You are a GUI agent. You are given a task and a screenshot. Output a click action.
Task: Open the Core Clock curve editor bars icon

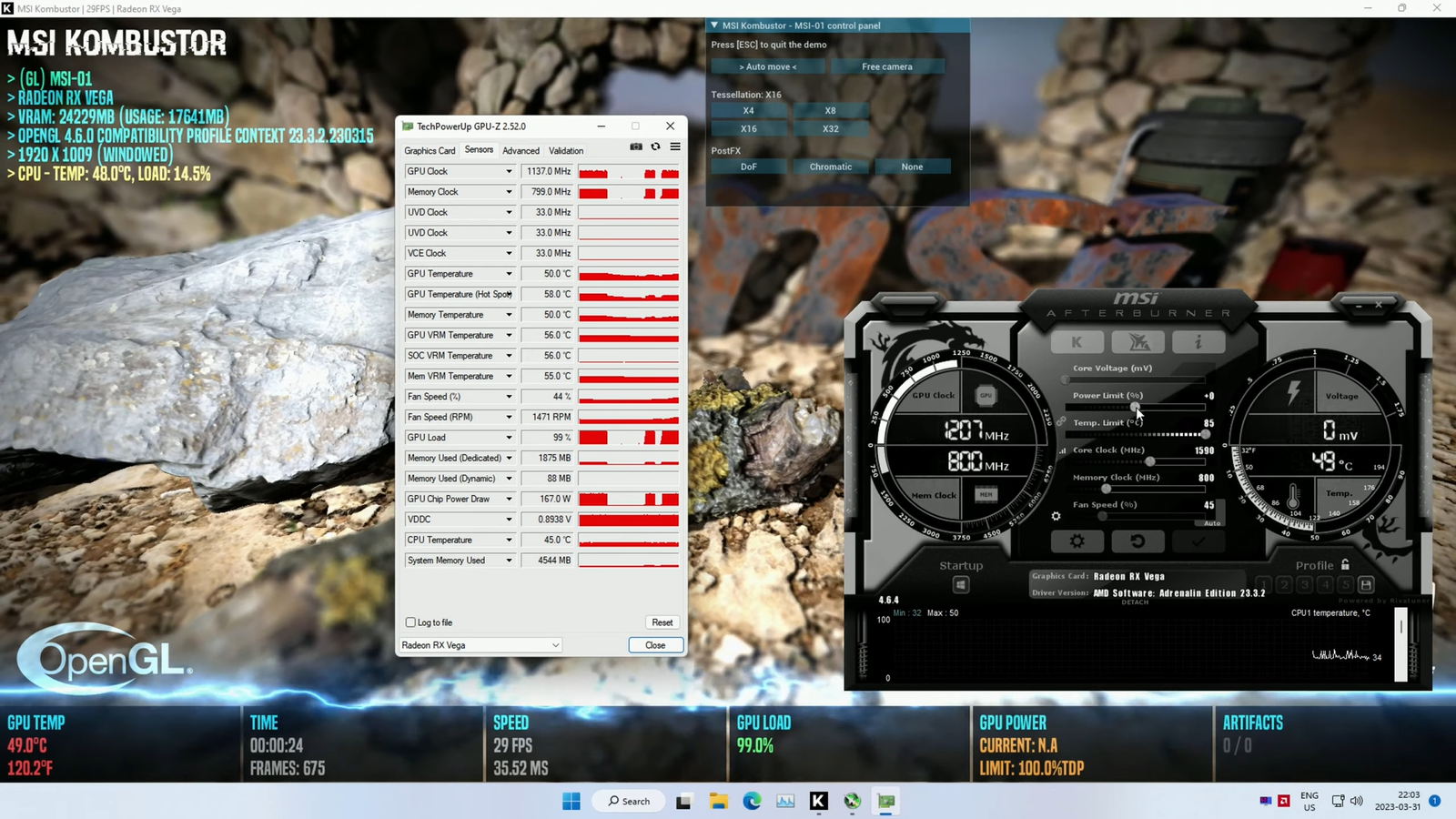pos(1063,450)
